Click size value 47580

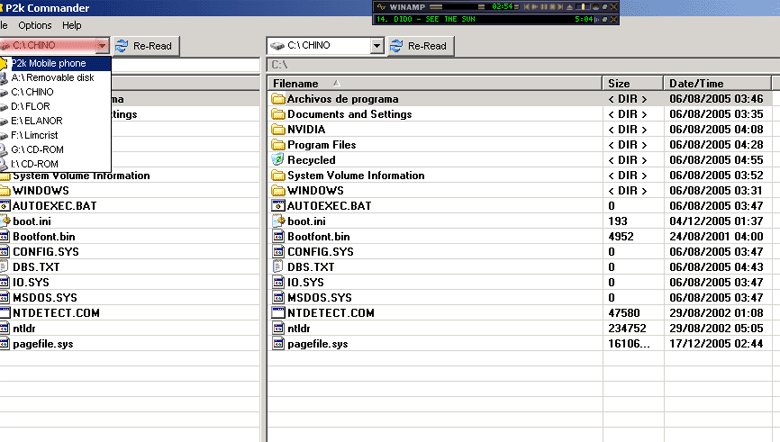pos(624,313)
